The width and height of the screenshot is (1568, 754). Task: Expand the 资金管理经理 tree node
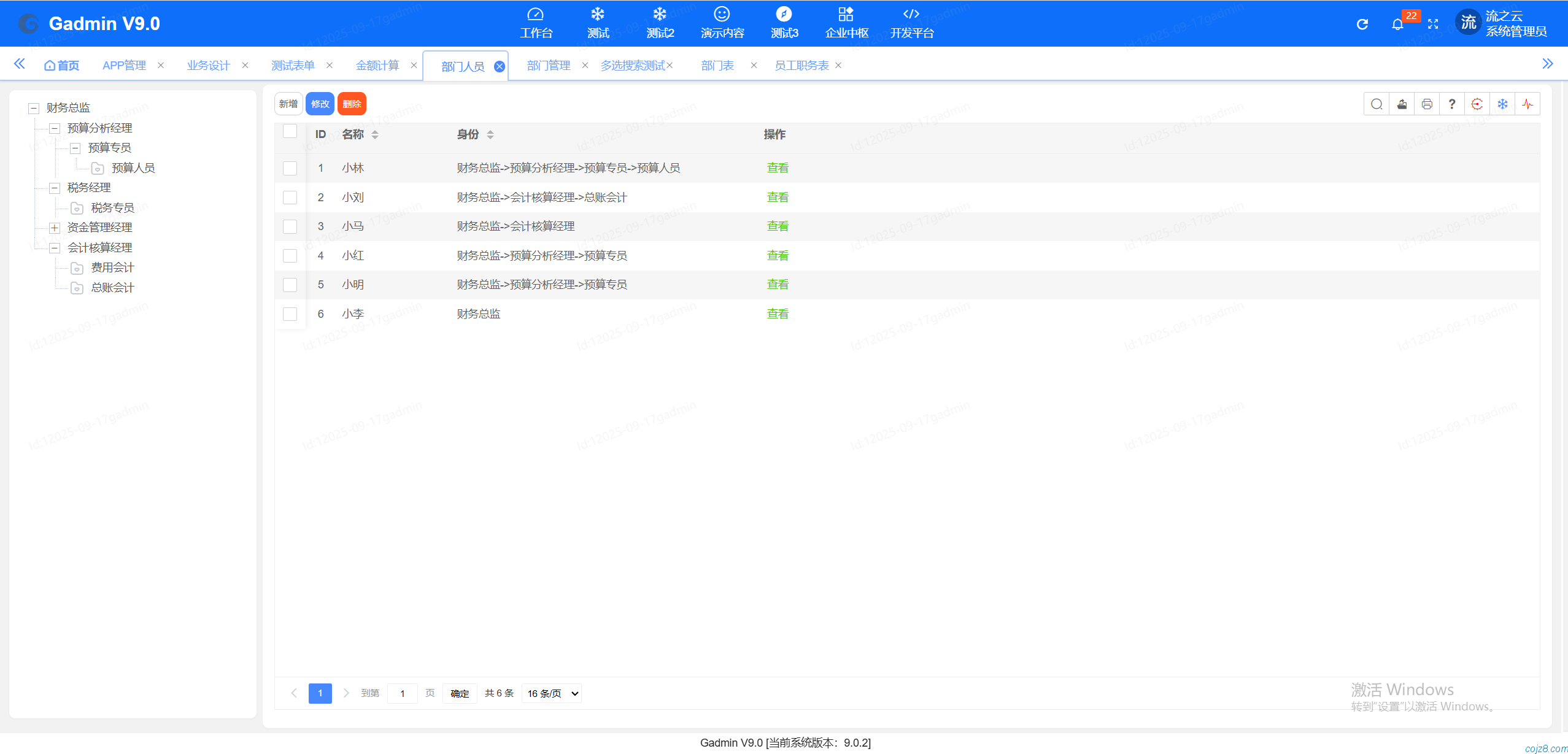click(55, 228)
